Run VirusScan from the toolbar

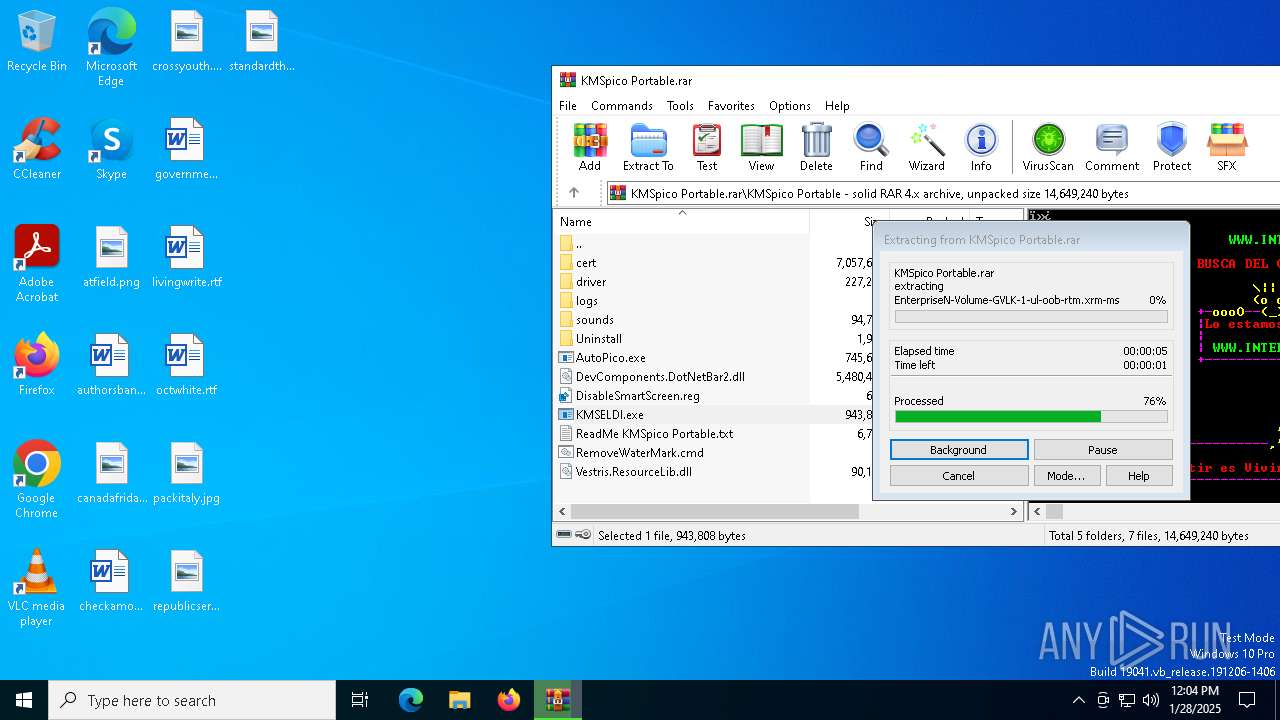(1048, 148)
